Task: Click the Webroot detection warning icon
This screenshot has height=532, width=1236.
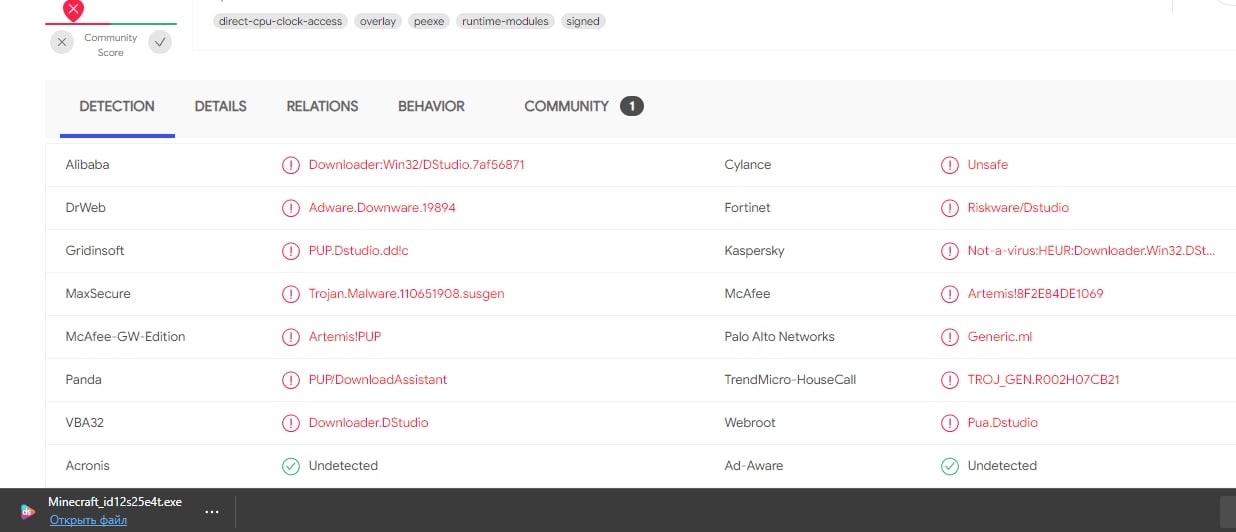Action: coord(950,423)
